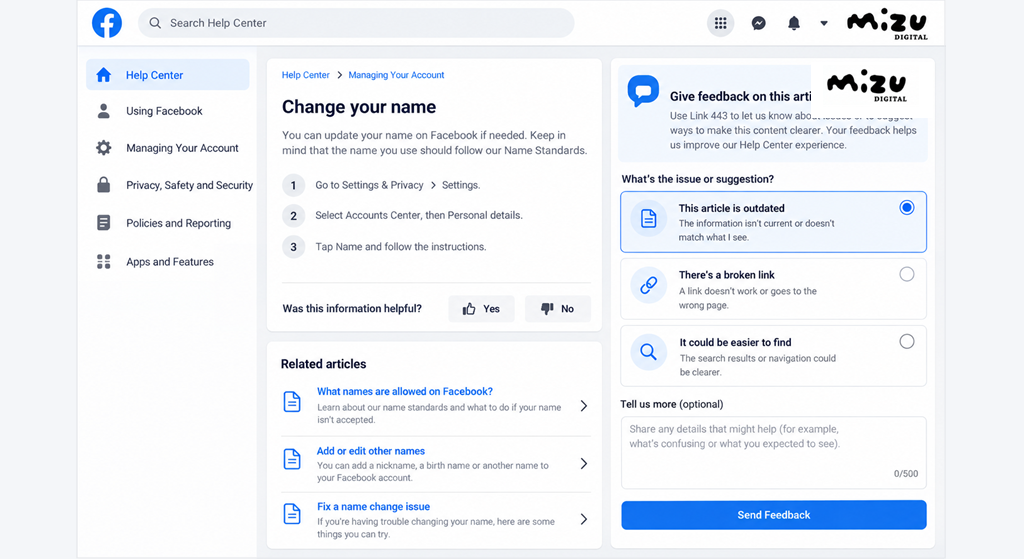1024x559 pixels.
Task: Select 'This article is outdated' radio button
Action: tap(906, 208)
